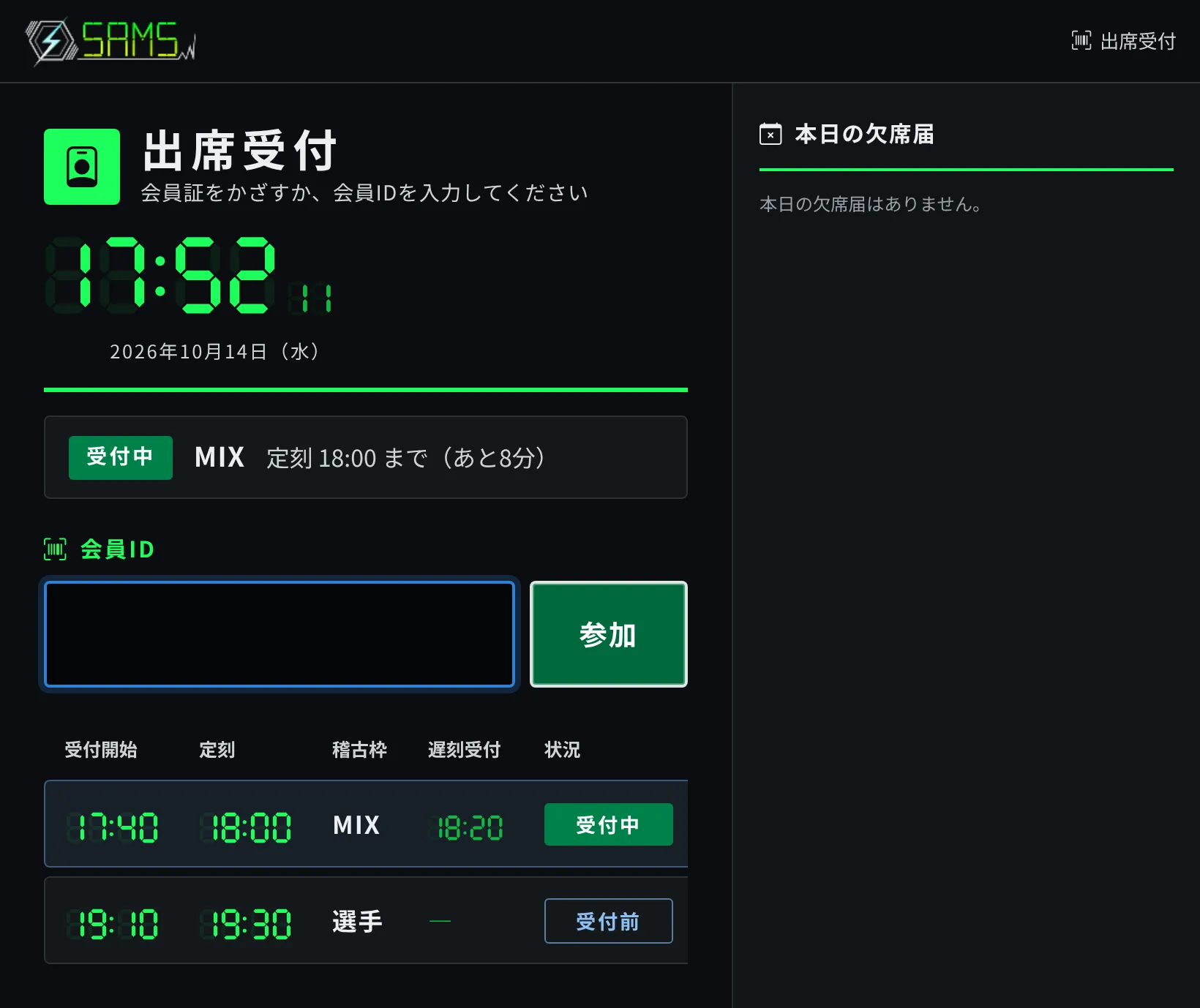The image size is (1200, 1008).
Task: Click the 19:30 scheduled time in the 選手 row
Action: (x=246, y=924)
